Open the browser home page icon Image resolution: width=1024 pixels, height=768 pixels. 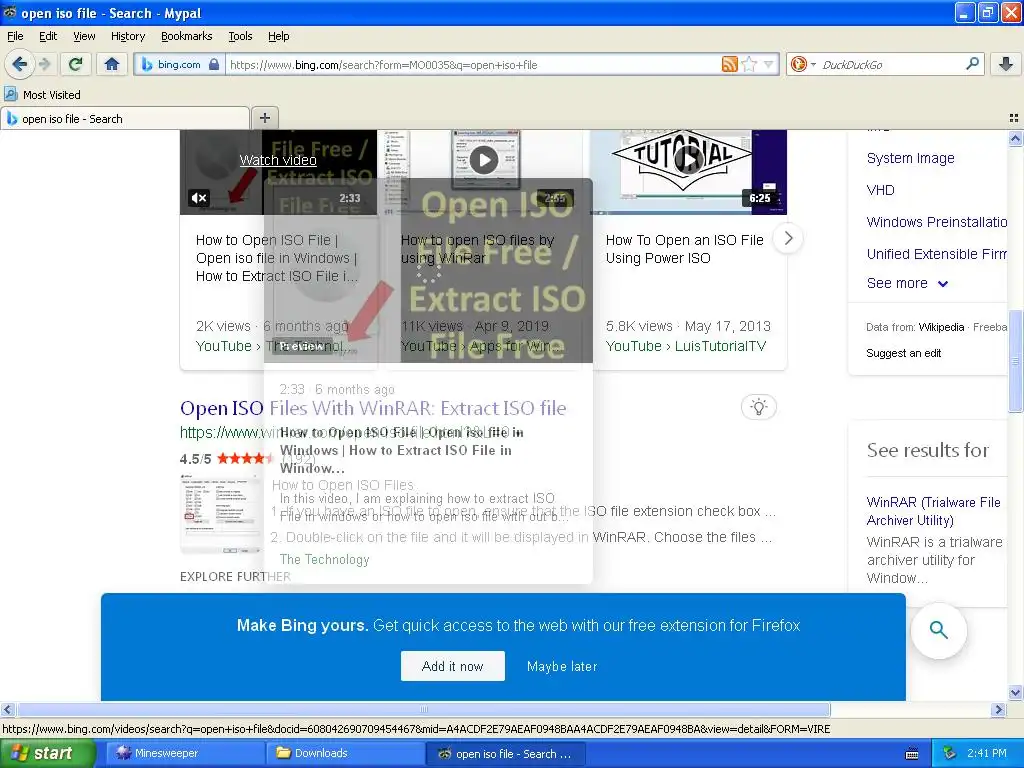pos(112,64)
